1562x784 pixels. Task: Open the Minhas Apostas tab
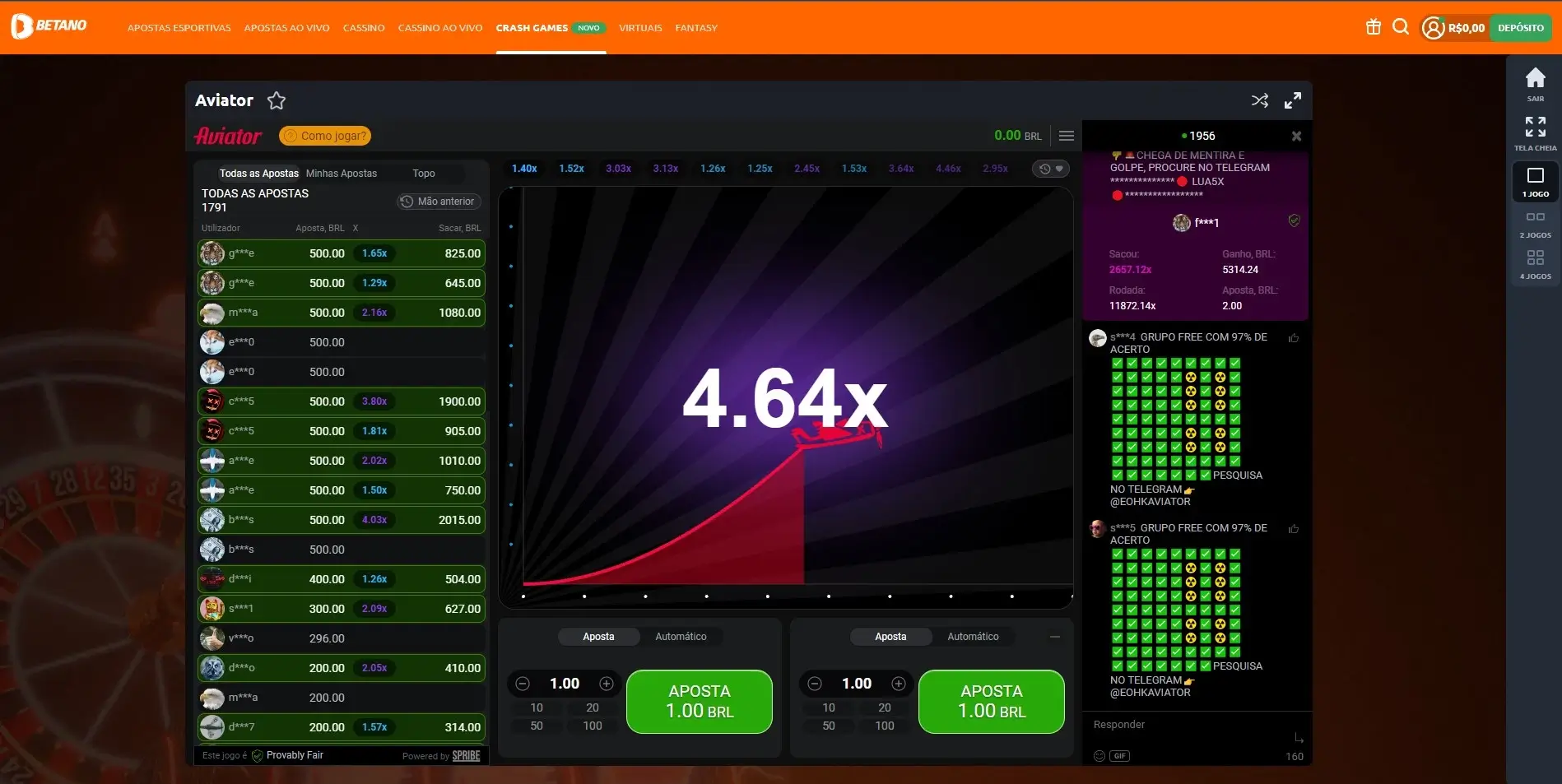click(x=342, y=174)
